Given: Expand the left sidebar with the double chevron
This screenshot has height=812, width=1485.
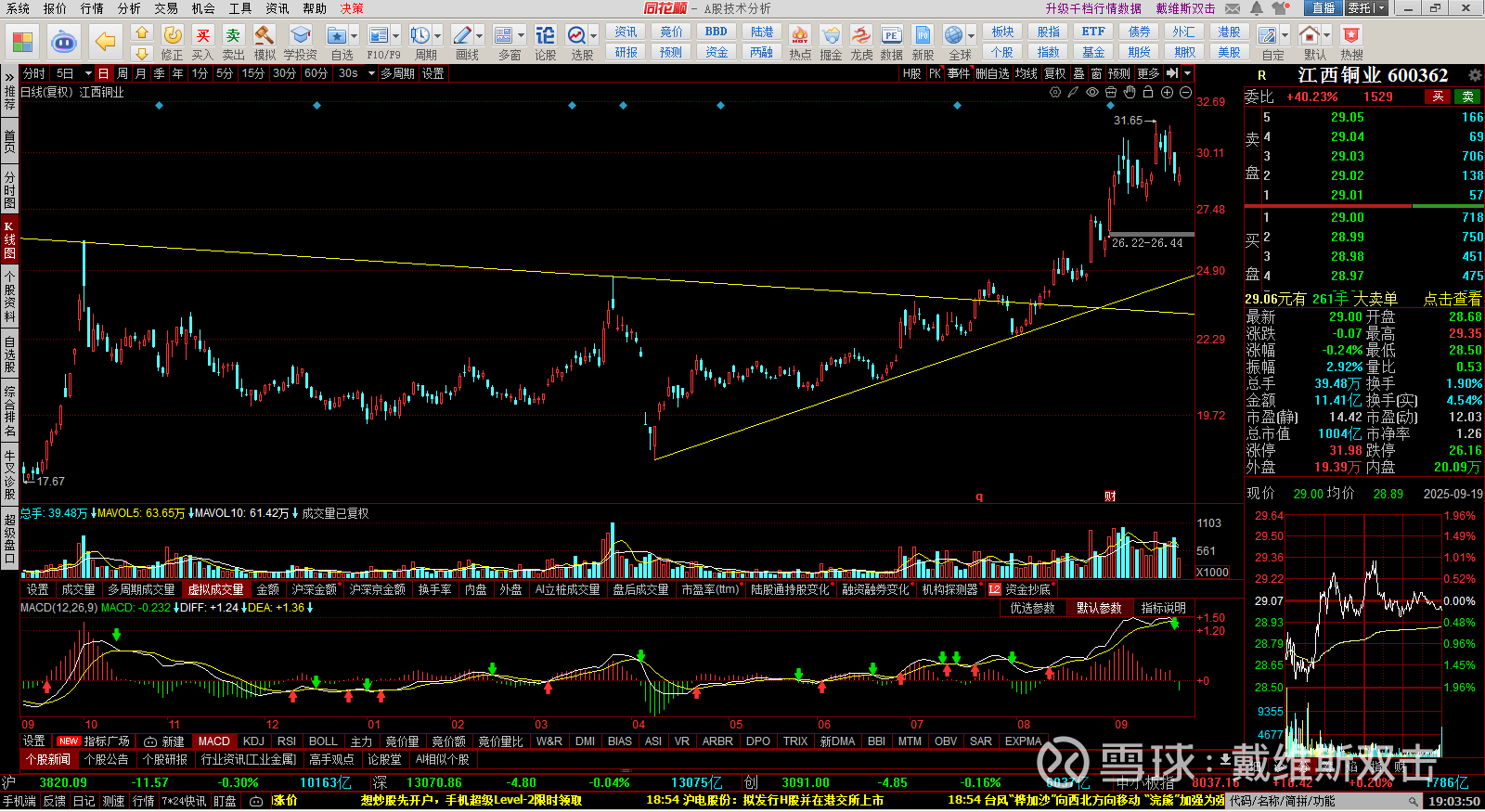Looking at the screenshot, I should 9,76.
